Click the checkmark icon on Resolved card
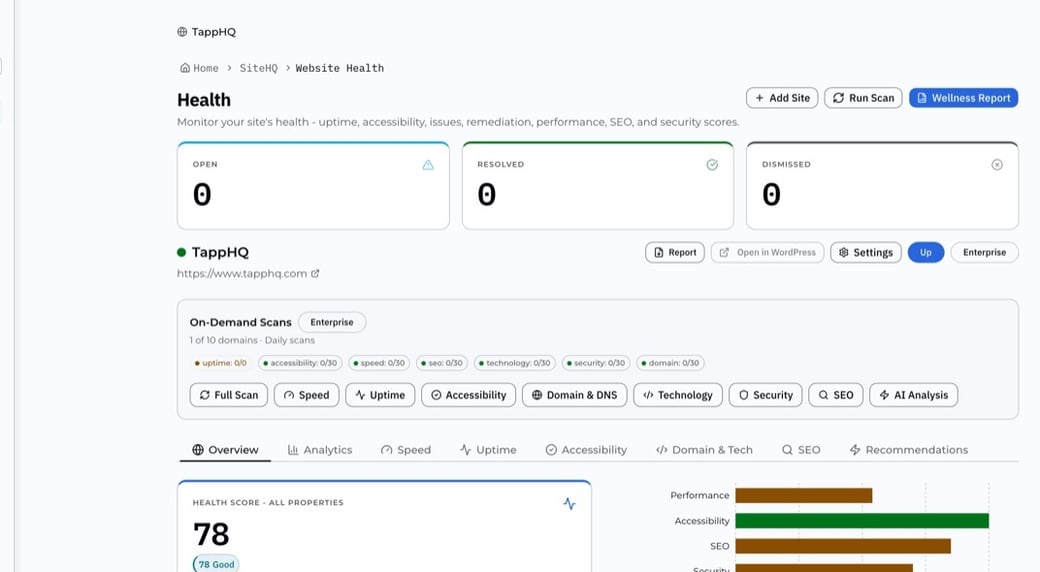 [x=712, y=165]
